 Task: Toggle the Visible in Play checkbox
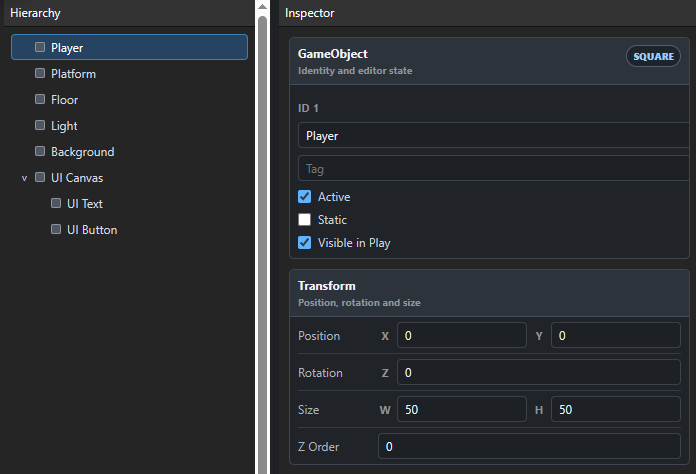(x=304, y=242)
